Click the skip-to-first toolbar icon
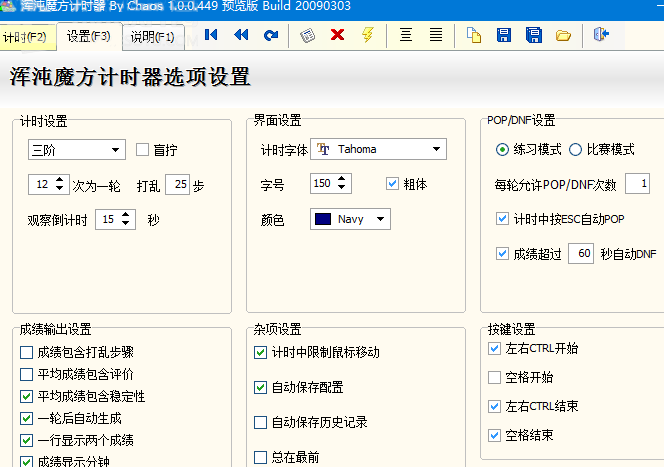This screenshot has height=467, width=664. pyautogui.click(x=211, y=36)
